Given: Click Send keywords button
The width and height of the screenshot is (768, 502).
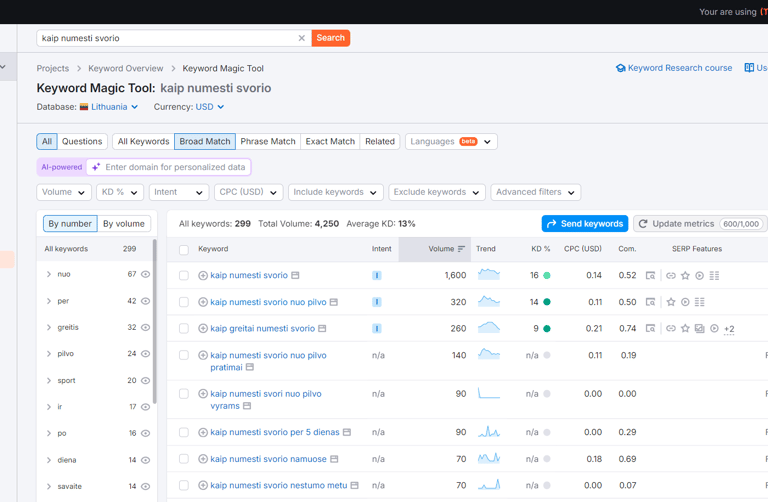Looking at the screenshot, I should (585, 224).
